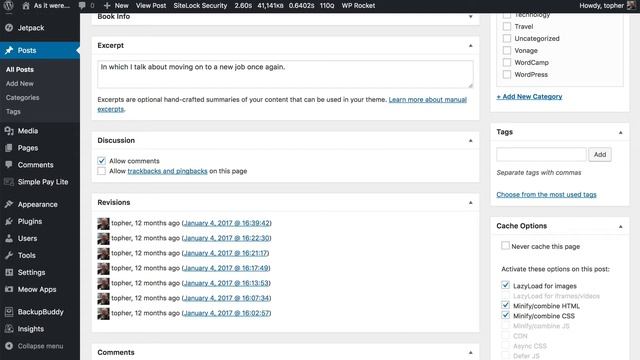Screen dimensions: 640x360
Task: Toggle LazyLoad for images option
Action: point(505,285)
